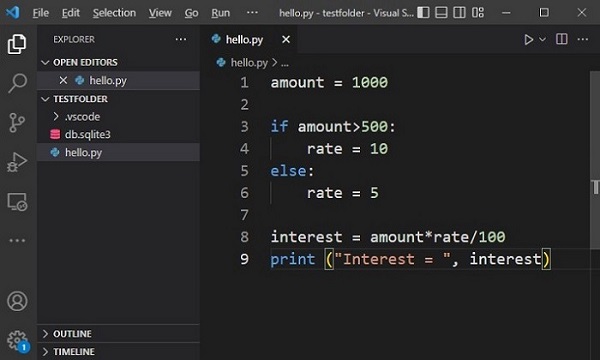
Task: Toggle the primary side bar layout
Action: pos(423,13)
